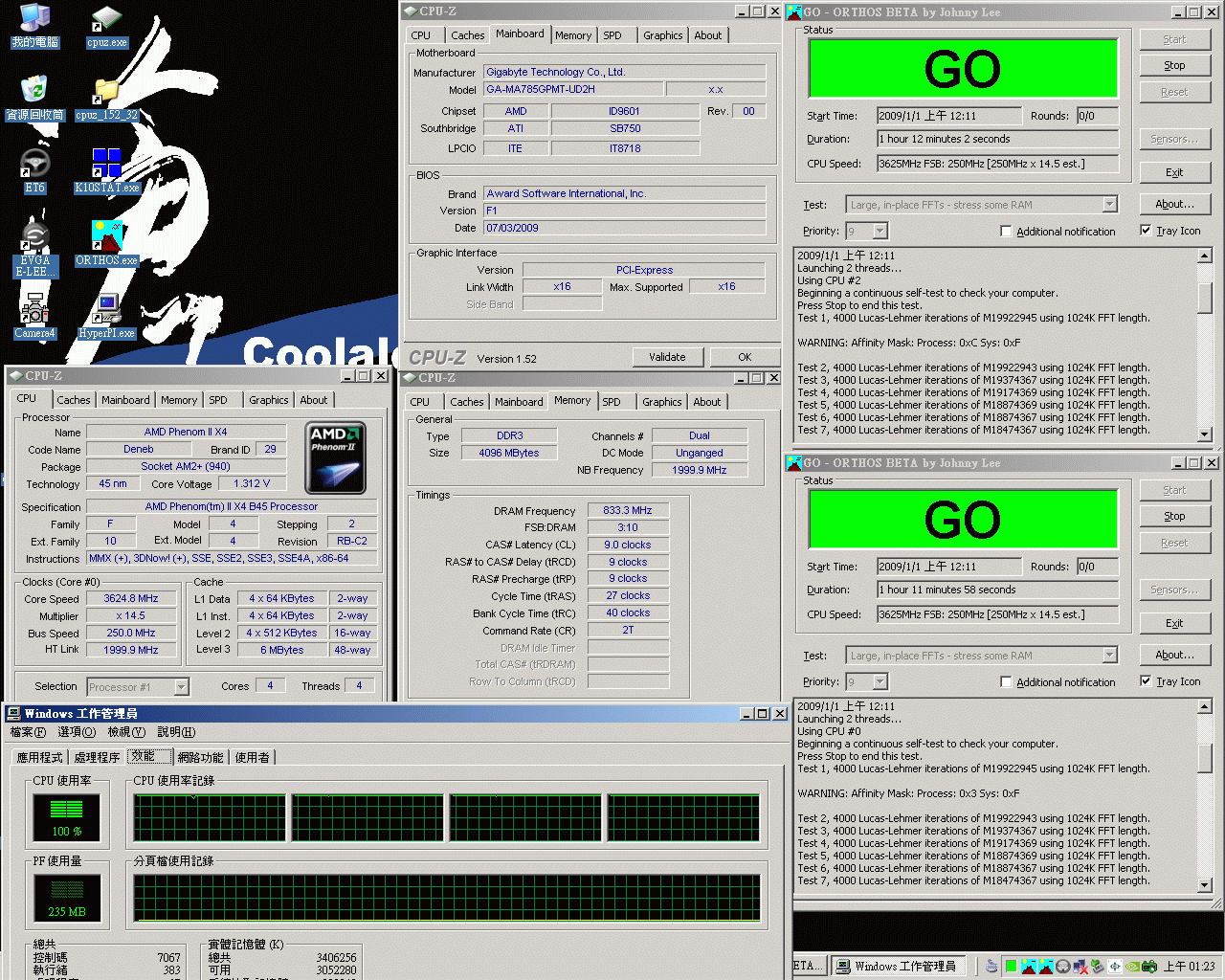Click the Safely Remove Hardware tray icon
Viewport: 1225px width, 980px height.
click(1098, 966)
